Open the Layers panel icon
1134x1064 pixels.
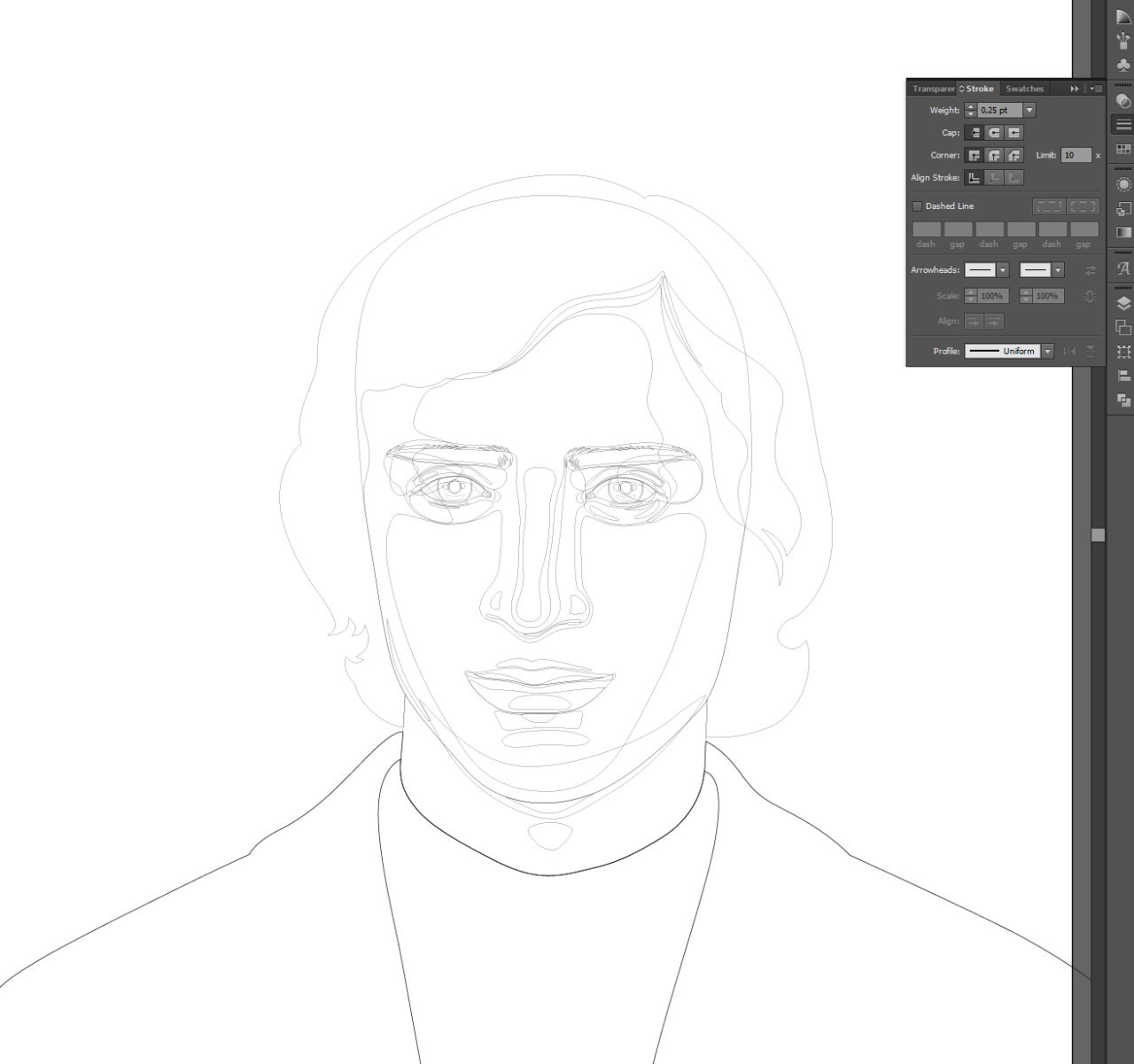1123,303
